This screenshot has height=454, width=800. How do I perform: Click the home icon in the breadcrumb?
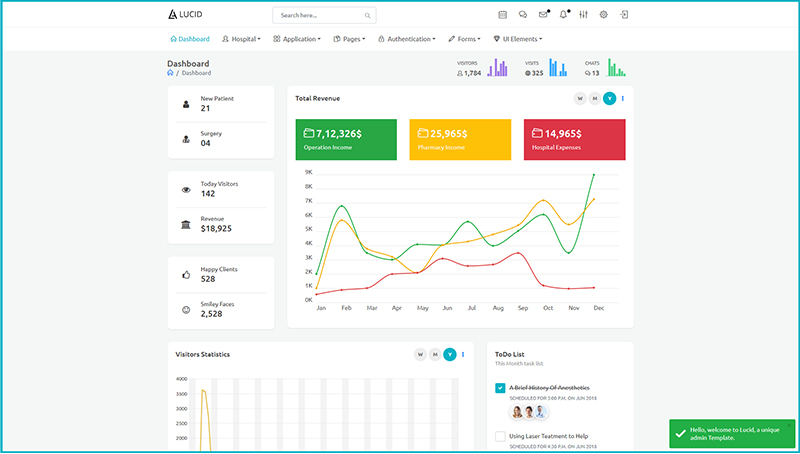pos(171,73)
